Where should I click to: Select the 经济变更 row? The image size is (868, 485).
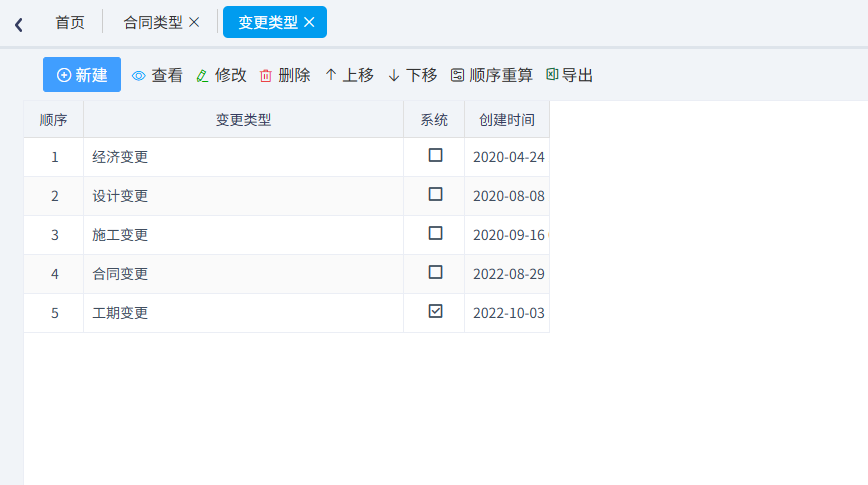point(287,157)
